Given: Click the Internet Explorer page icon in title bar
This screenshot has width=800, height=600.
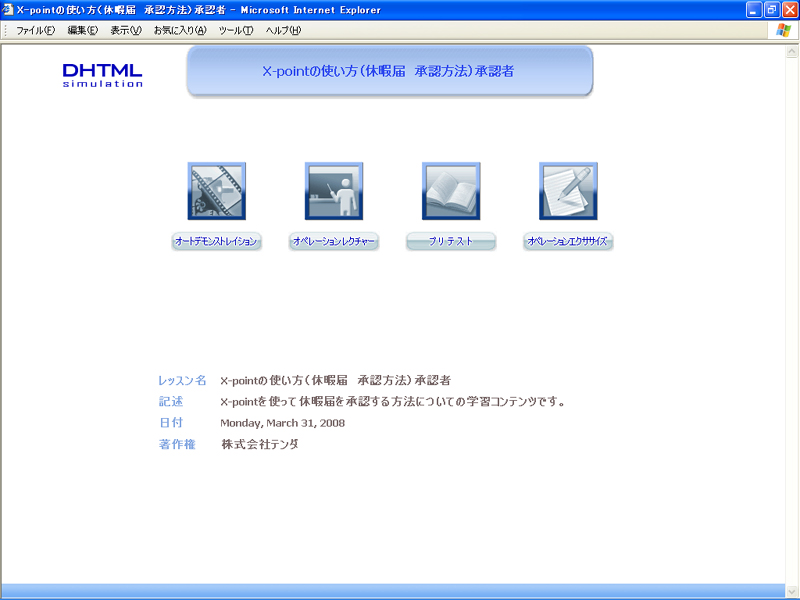Looking at the screenshot, I should pos(8,10).
